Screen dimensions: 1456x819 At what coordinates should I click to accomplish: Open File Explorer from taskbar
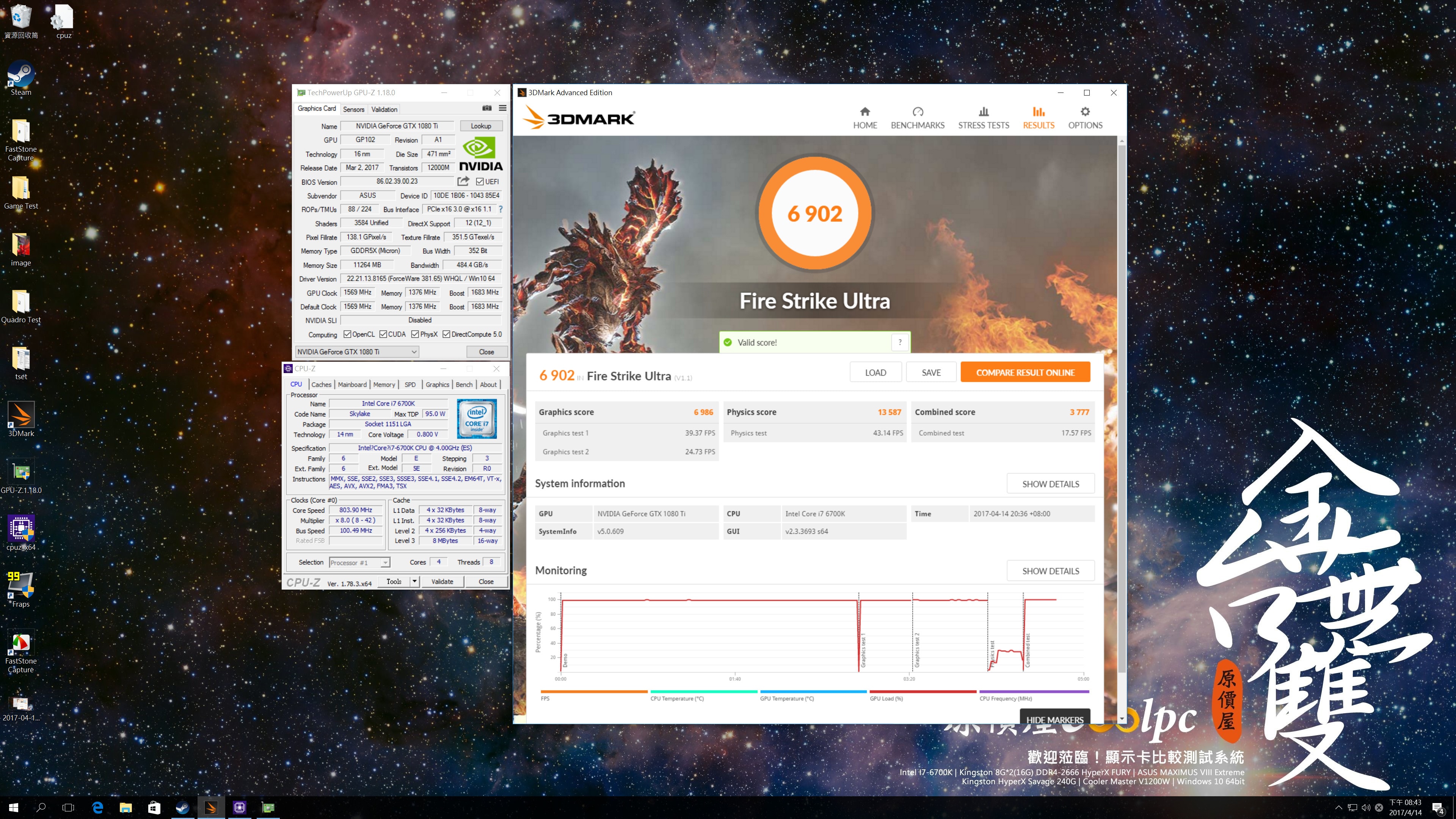click(x=126, y=807)
